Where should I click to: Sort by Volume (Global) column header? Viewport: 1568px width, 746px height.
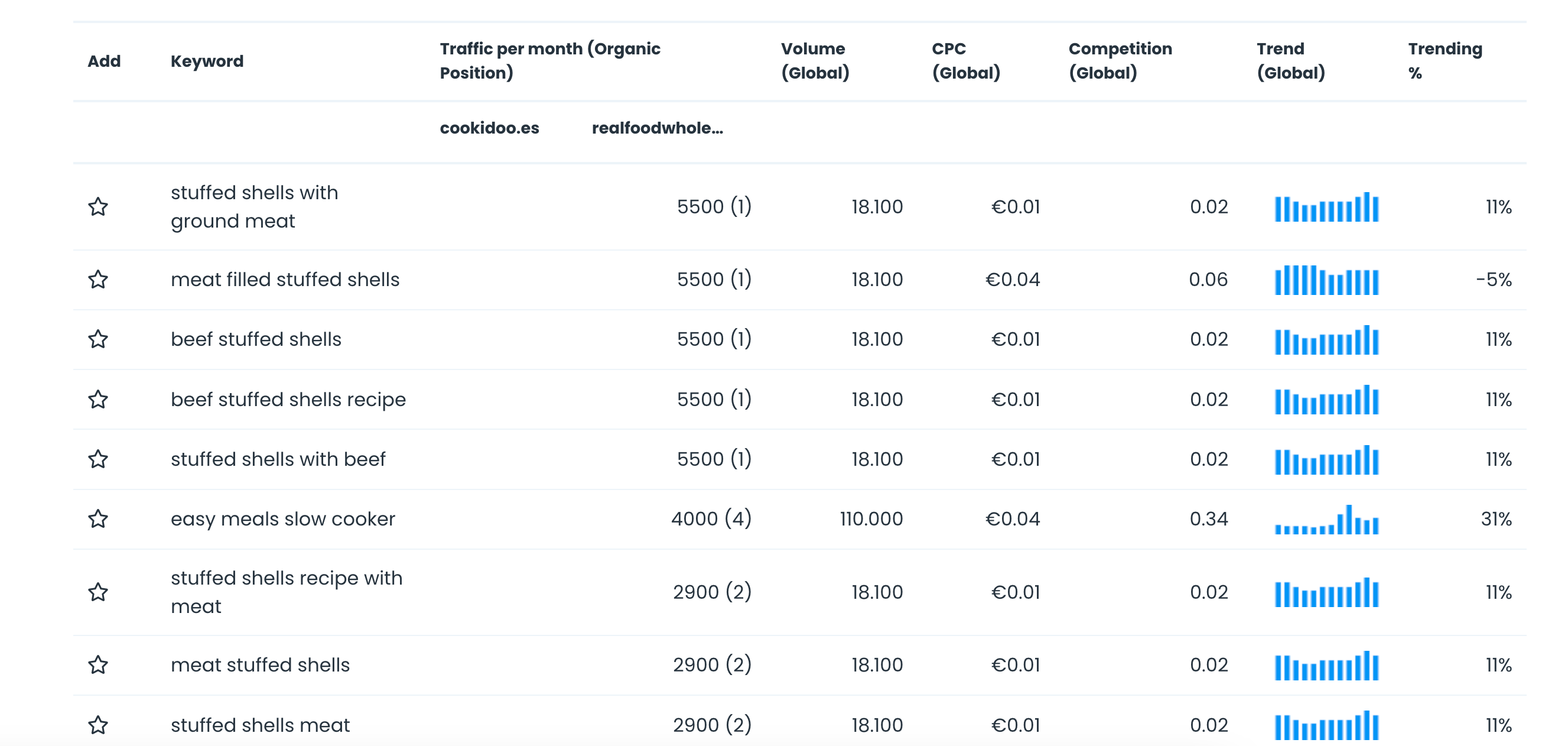(815, 61)
